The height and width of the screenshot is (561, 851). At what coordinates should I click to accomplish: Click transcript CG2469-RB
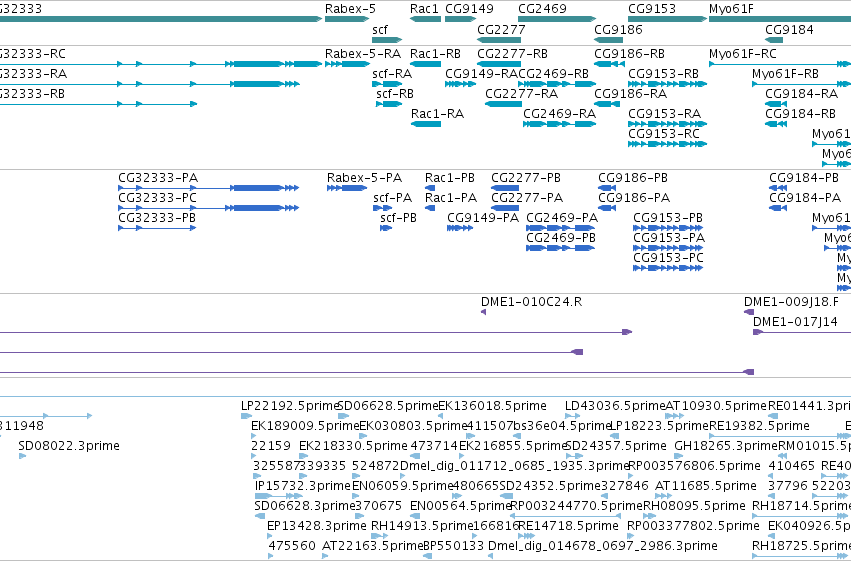click(557, 84)
